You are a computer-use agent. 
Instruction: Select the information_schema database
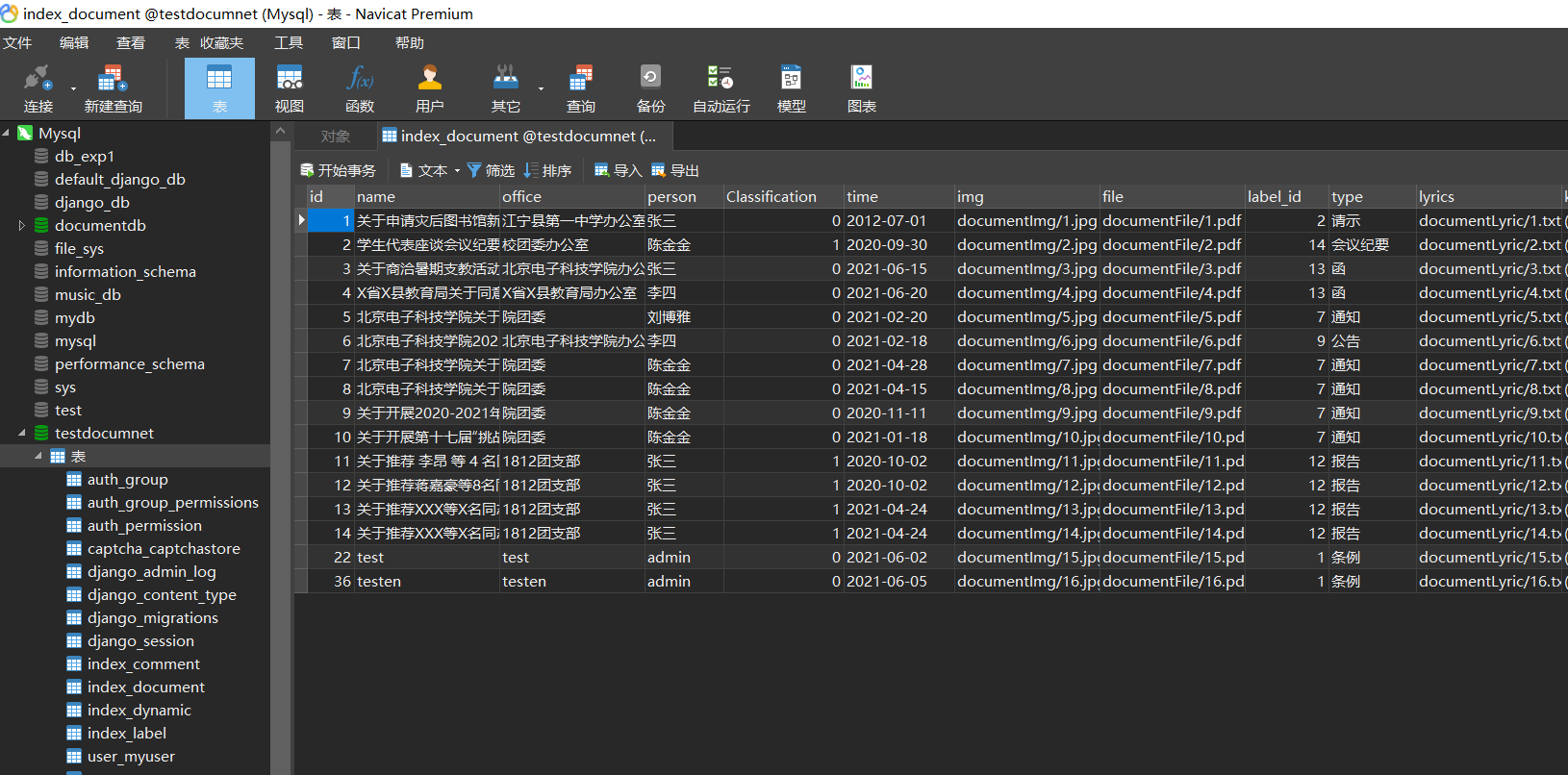click(x=125, y=271)
